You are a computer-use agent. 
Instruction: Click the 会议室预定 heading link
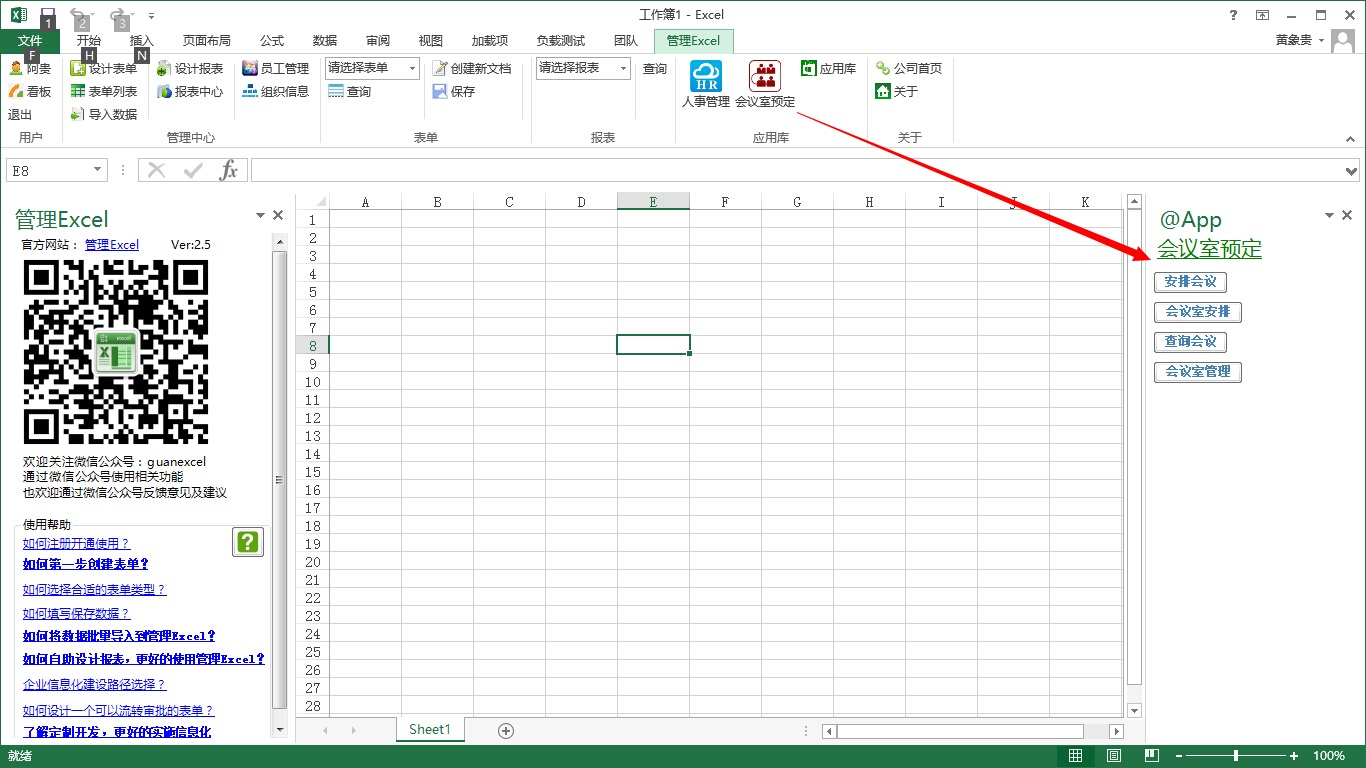click(1209, 249)
